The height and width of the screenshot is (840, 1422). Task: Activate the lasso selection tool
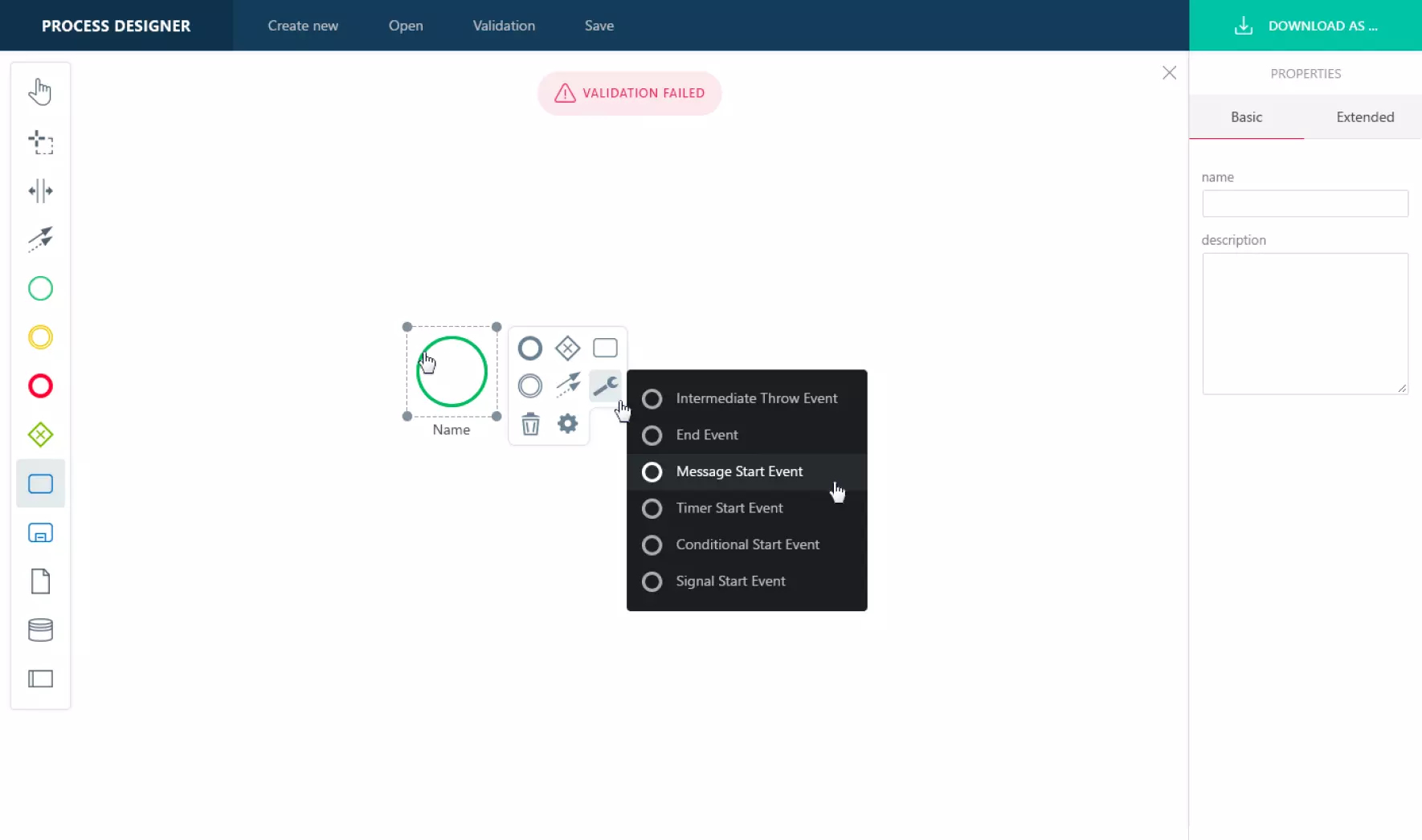click(40, 142)
